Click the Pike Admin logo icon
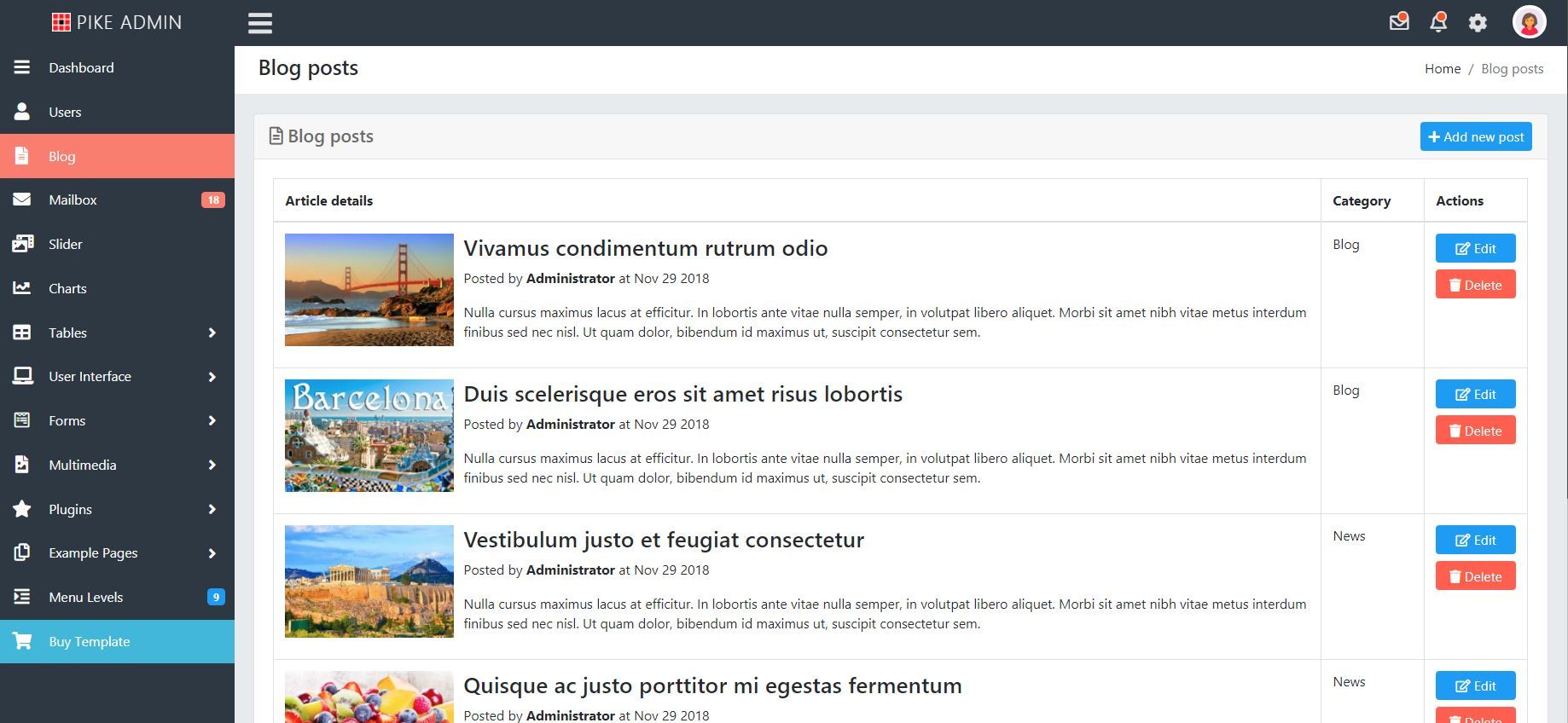 click(61, 22)
